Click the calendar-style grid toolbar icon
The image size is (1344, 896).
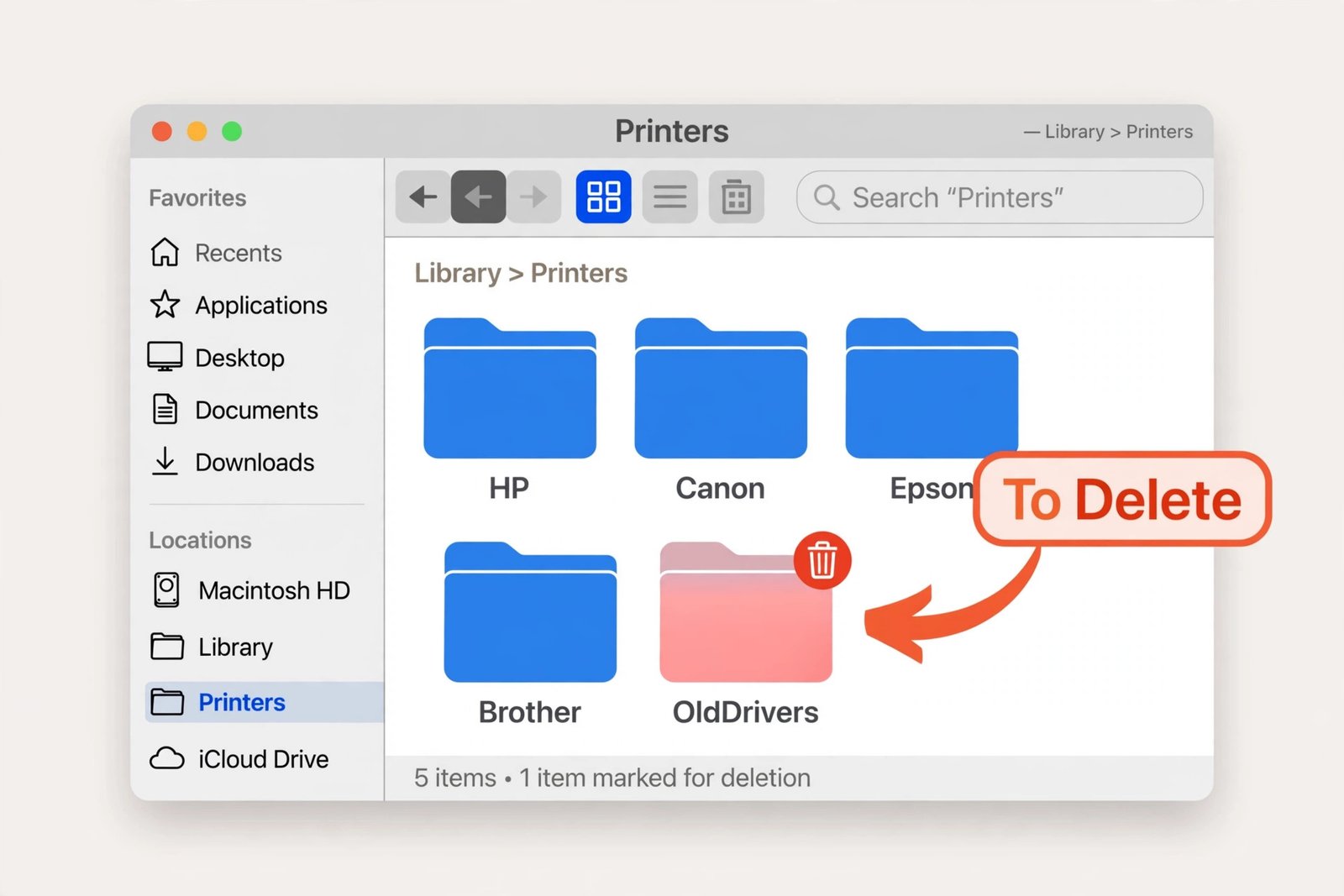737,197
